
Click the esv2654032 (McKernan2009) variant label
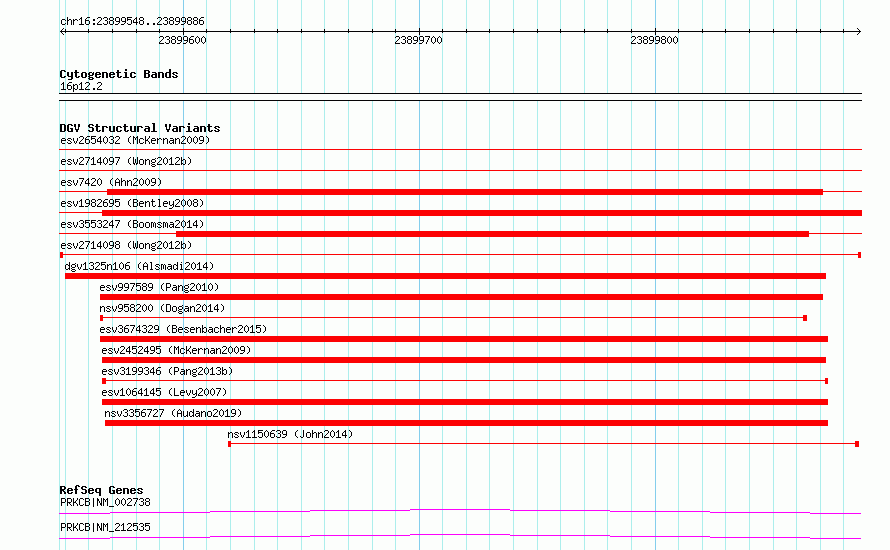(x=135, y=140)
